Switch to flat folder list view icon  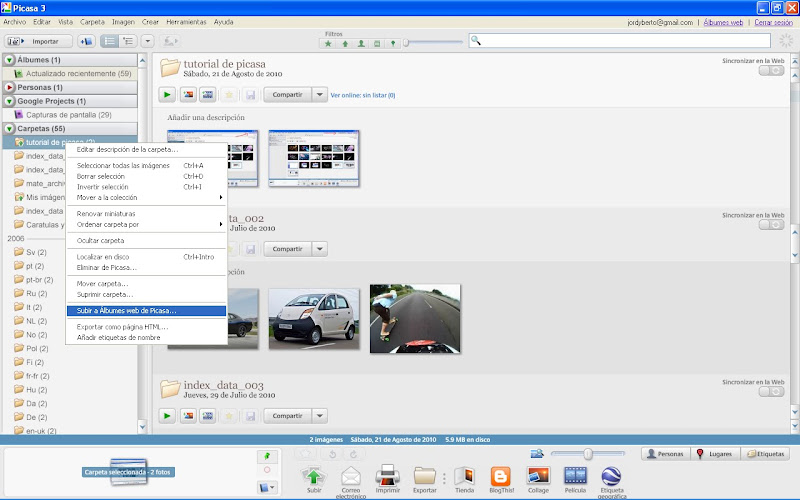109,41
